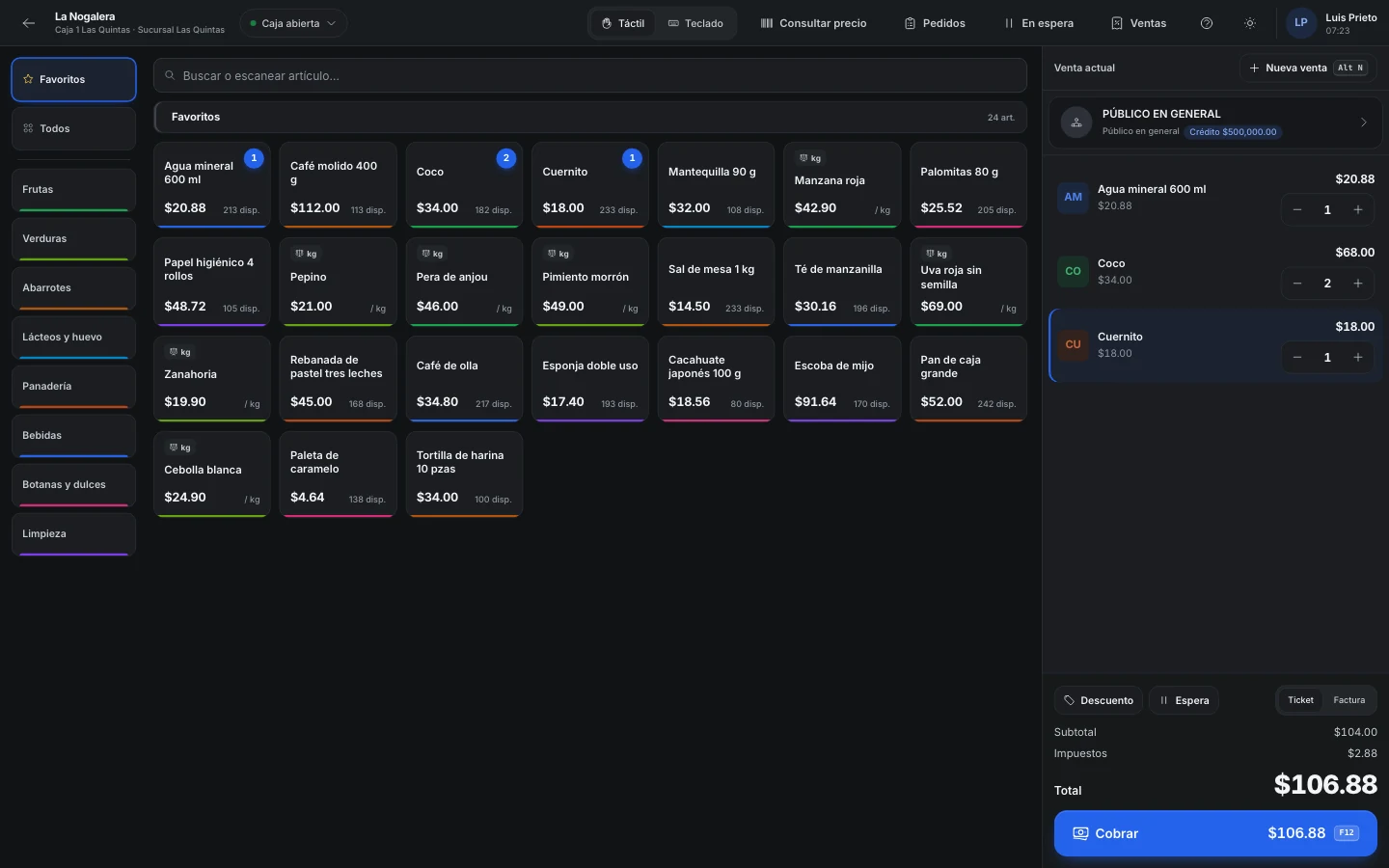The image size is (1389, 868).
Task: Add Palomitas 80 g to sale
Action: click(x=968, y=185)
